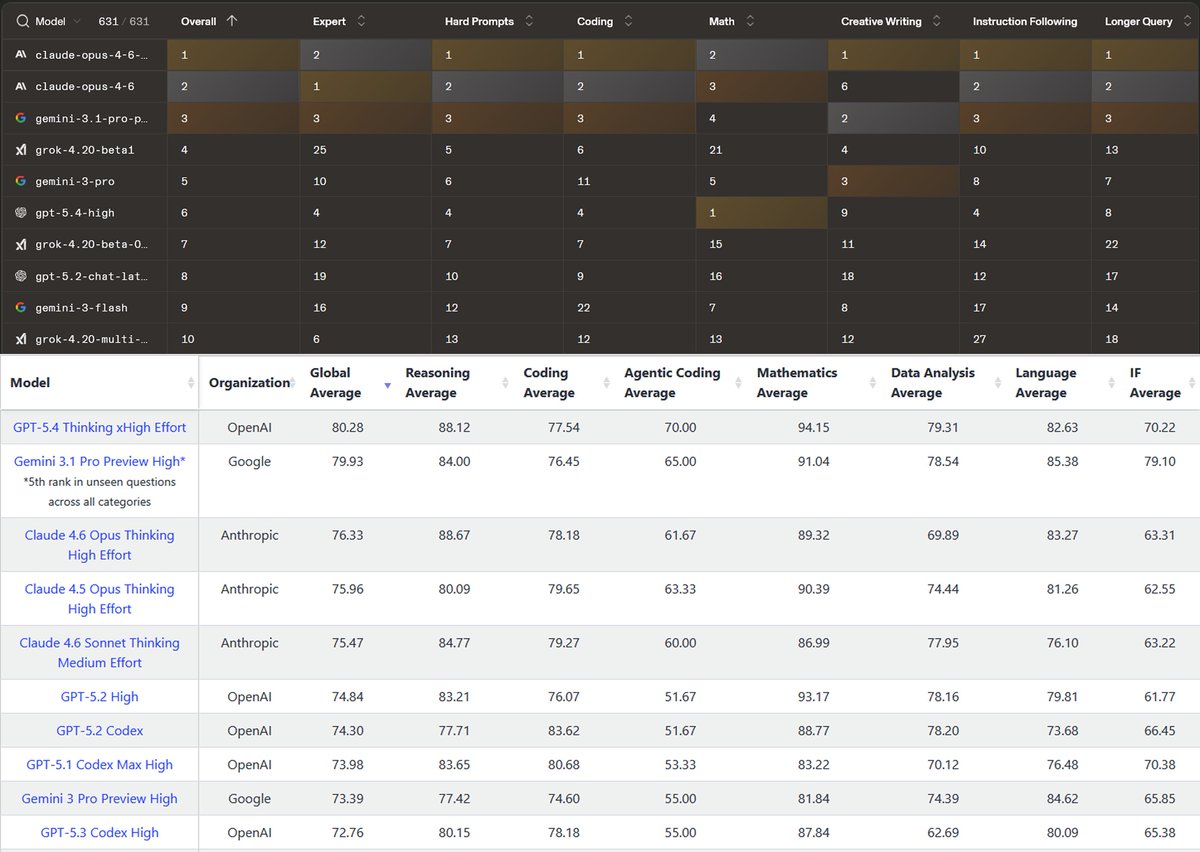The width and height of the screenshot is (1200, 852).
Task: Open GPT-5.2 High model link
Action: tap(100, 697)
